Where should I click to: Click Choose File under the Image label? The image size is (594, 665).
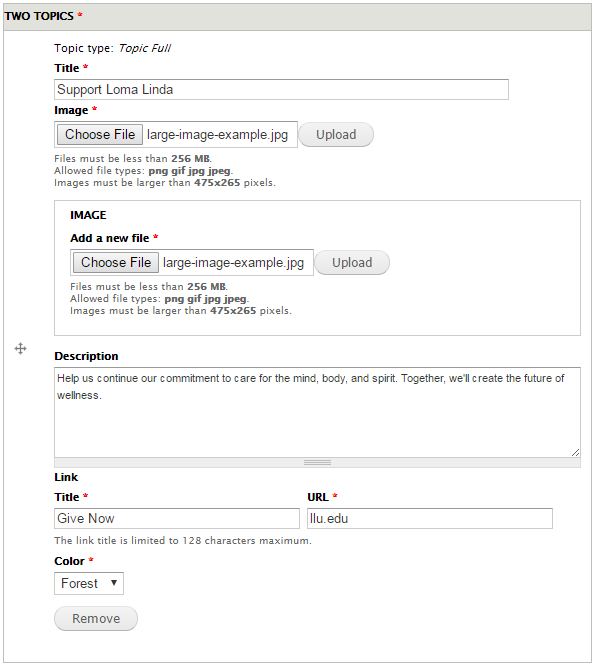coord(100,134)
